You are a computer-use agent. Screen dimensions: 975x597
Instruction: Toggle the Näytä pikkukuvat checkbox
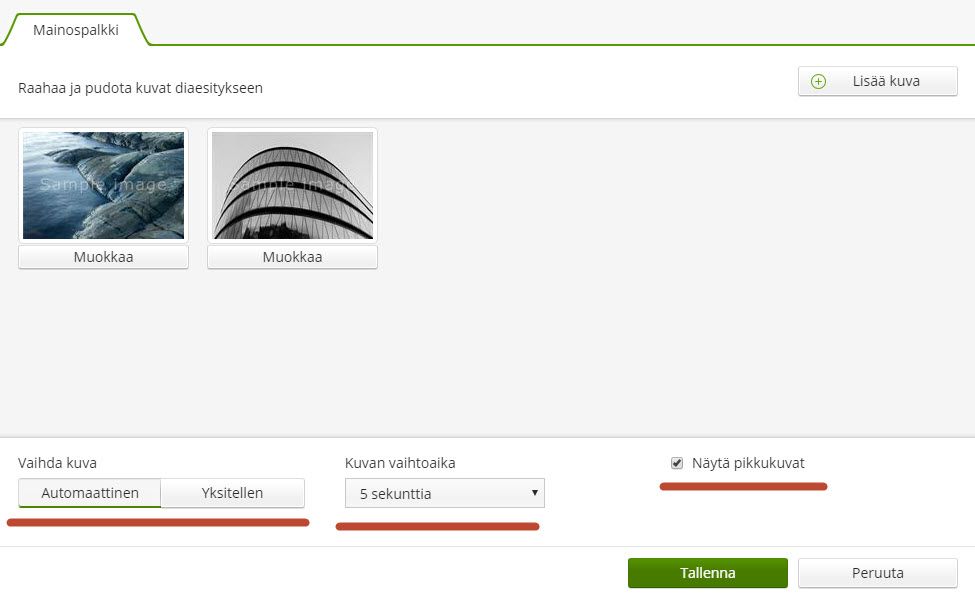pyautogui.click(x=677, y=463)
